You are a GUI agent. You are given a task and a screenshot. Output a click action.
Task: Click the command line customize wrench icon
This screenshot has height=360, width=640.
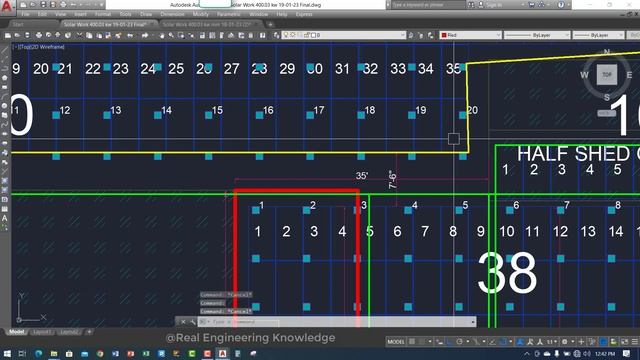192,322
